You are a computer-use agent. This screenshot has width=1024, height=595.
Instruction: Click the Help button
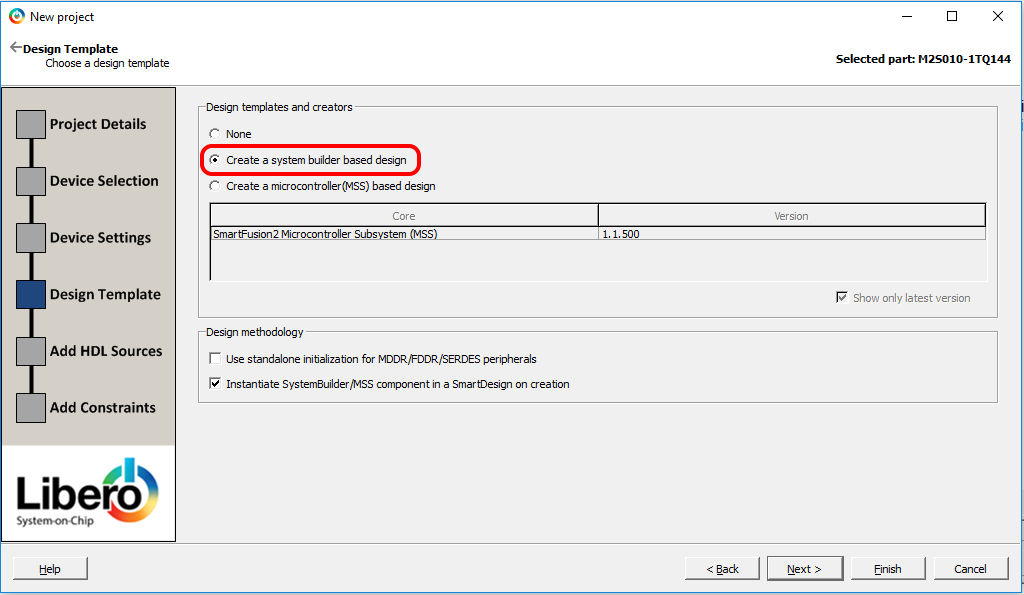(x=50, y=569)
